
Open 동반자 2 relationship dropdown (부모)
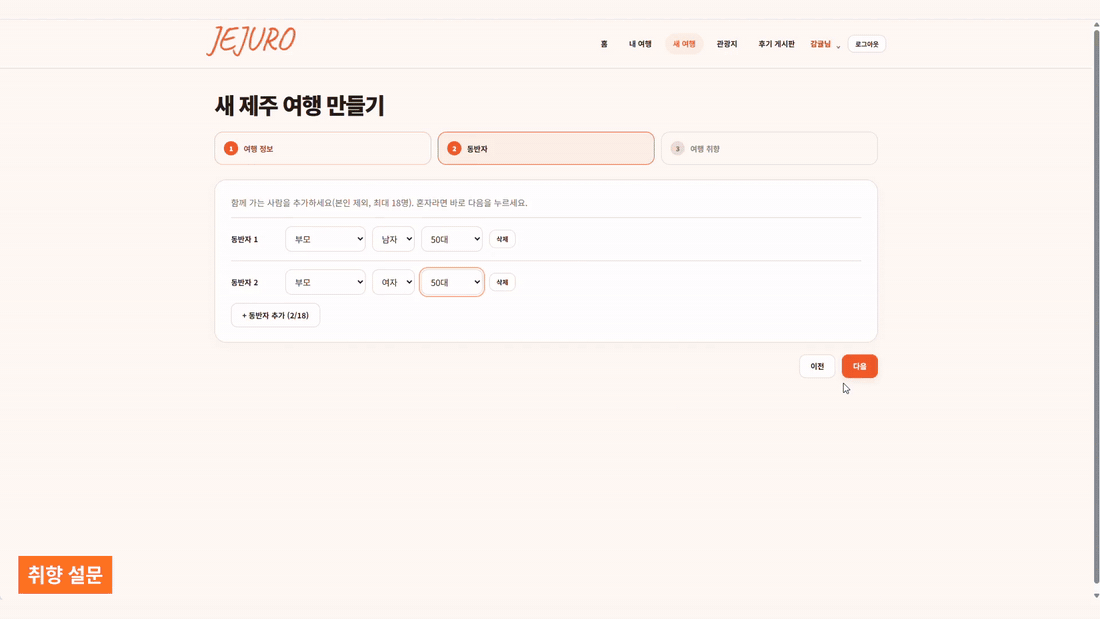[x=326, y=282]
